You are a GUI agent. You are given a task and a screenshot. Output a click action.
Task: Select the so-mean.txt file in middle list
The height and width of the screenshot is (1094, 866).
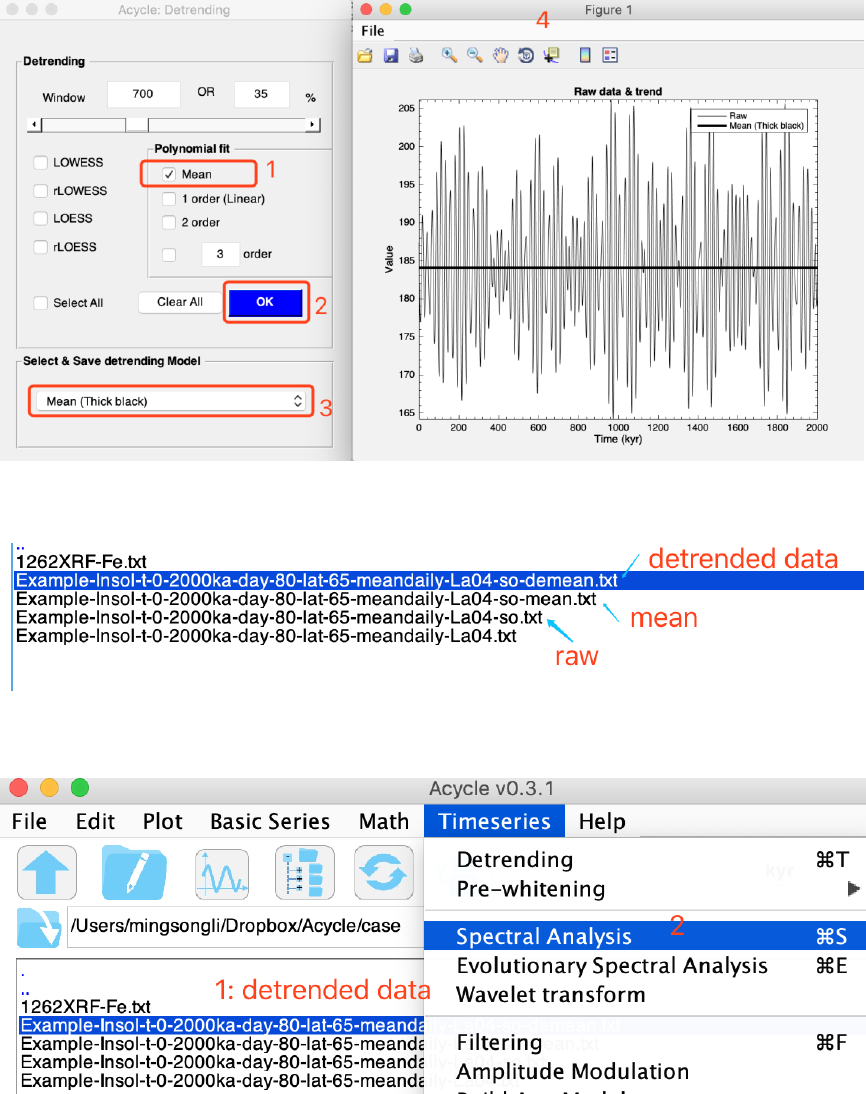[x=306, y=599]
